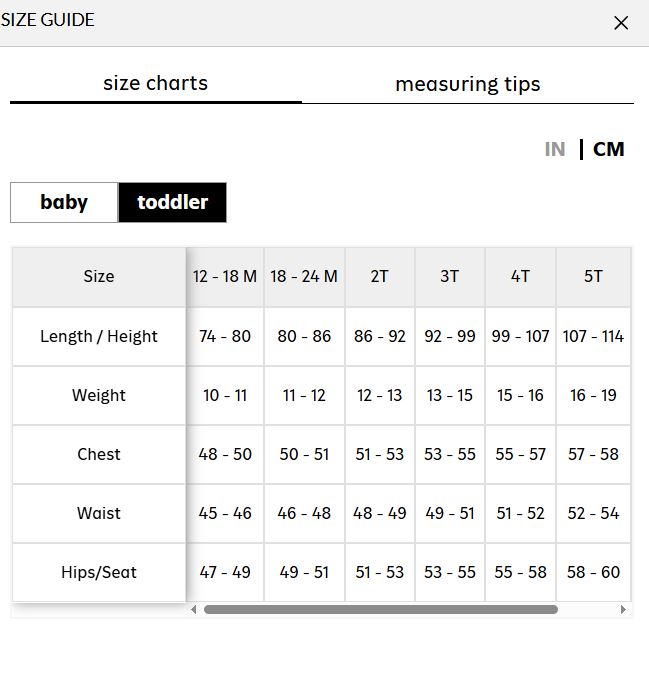This screenshot has width=649, height=687.
Task: Select the baby size chart
Action: point(64,202)
